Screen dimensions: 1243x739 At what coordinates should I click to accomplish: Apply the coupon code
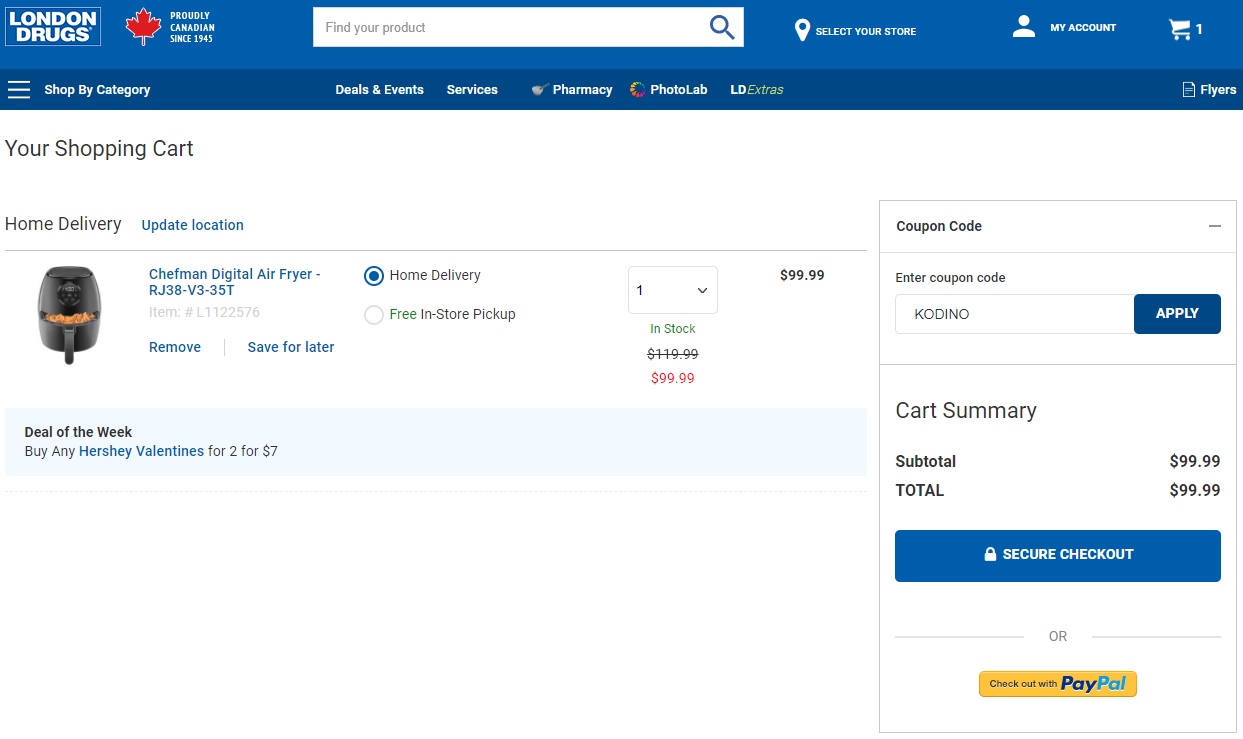pos(1177,314)
